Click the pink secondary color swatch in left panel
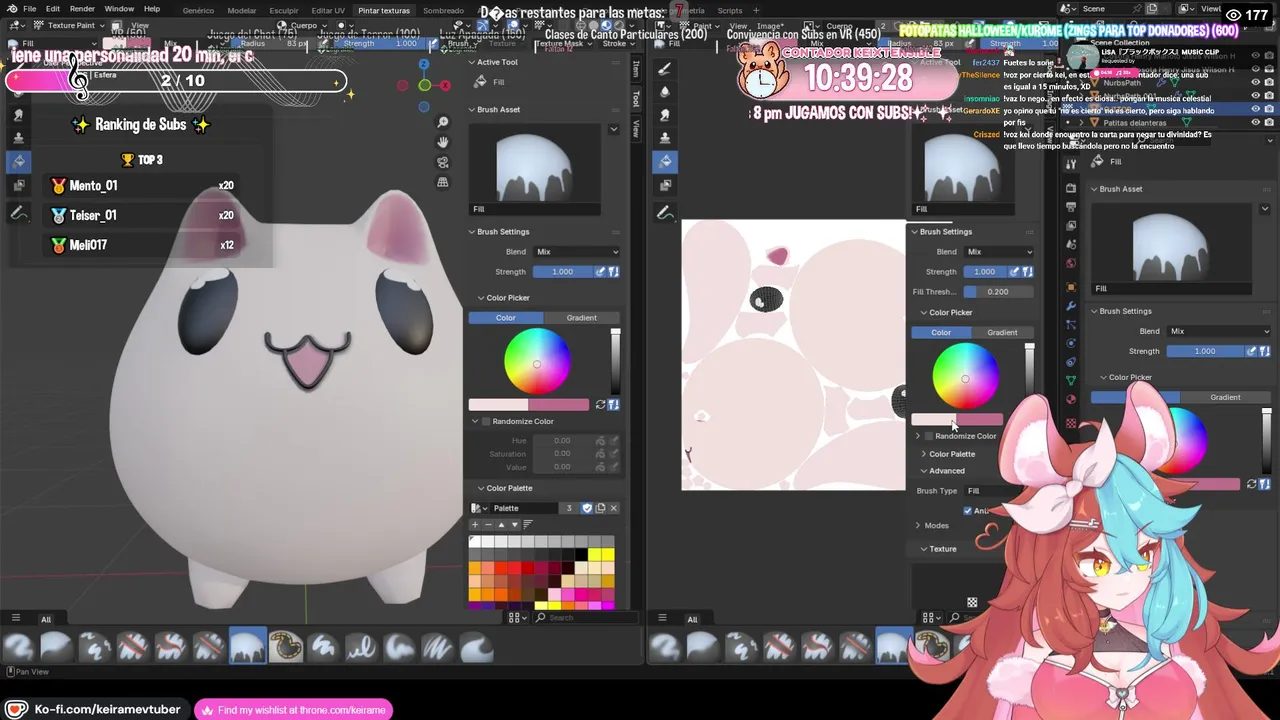This screenshot has height=720, width=1280. pos(558,405)
